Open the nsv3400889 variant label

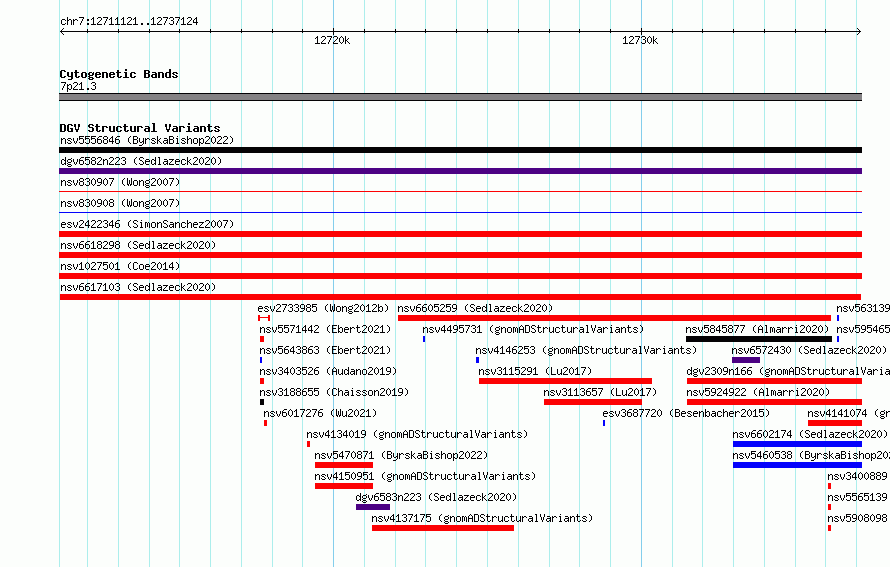click(857, 476)
